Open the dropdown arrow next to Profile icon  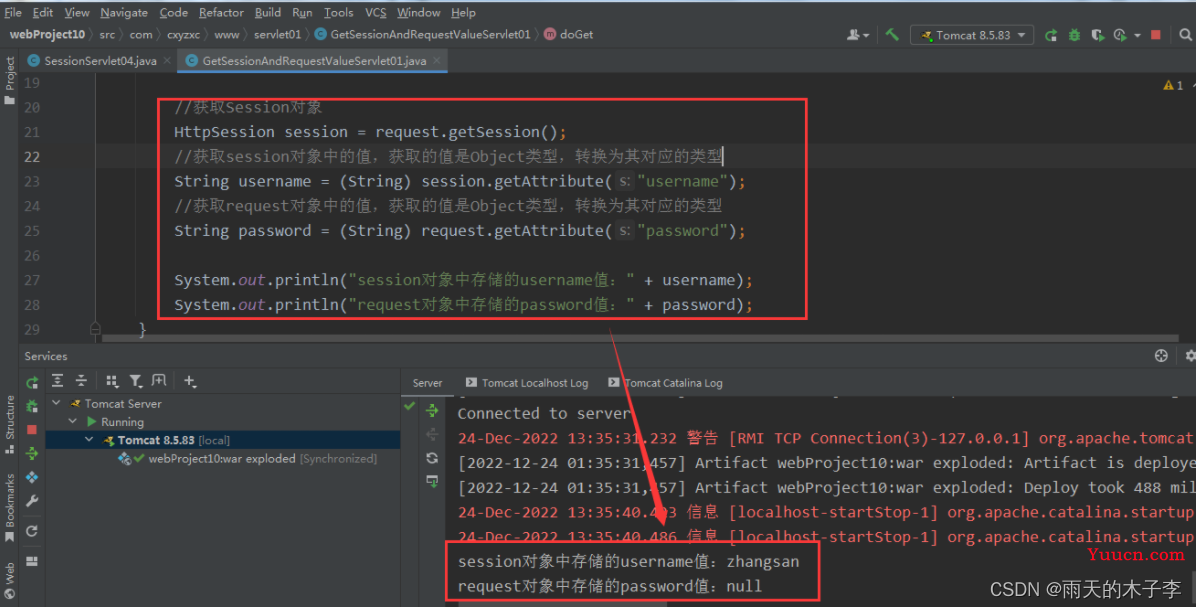pyautogui.click(x=1137, y=36)
